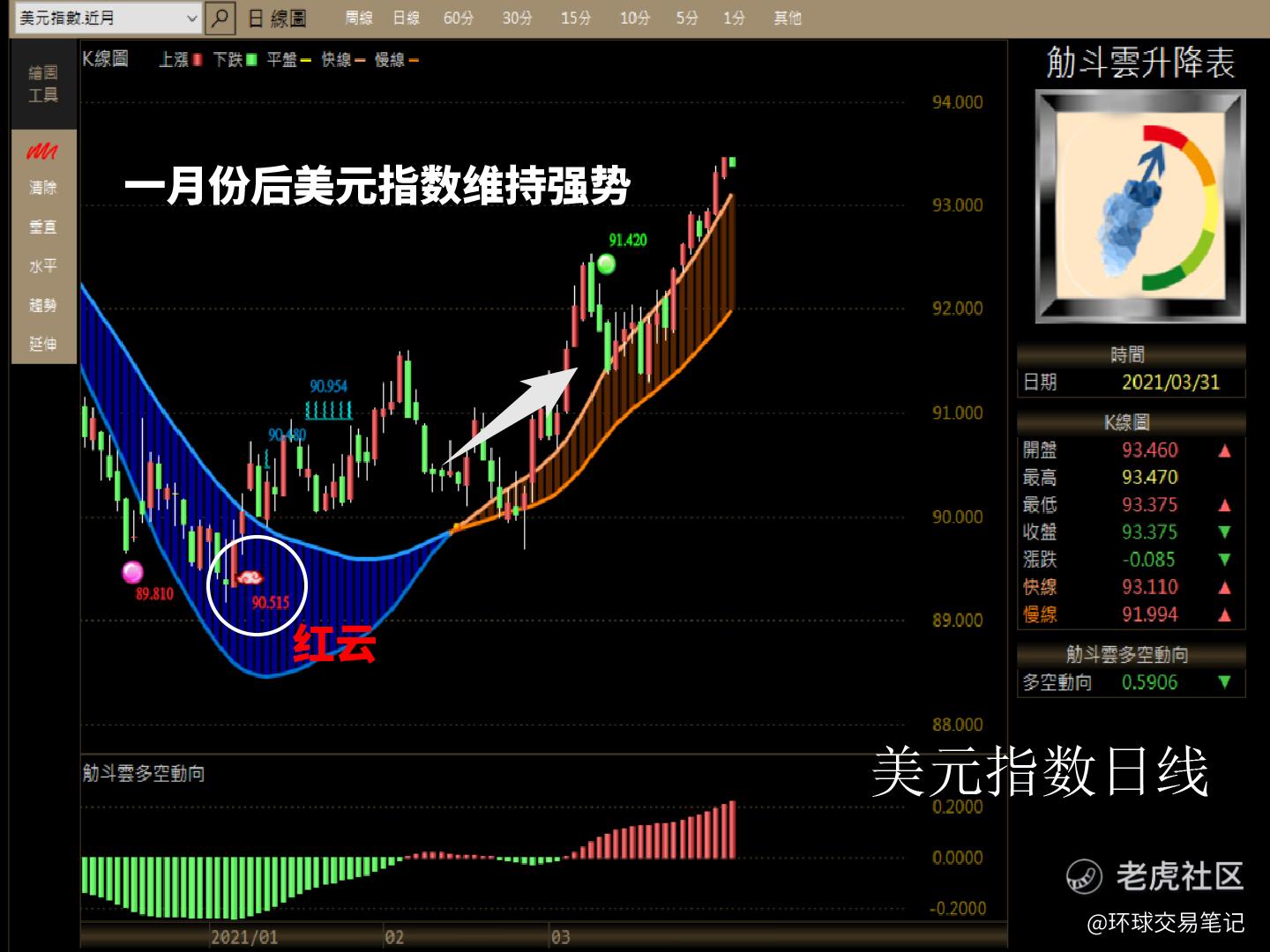1270x952 pixels.
Task: Click the 慢線 value 91.994
Action: [1150, 614]
